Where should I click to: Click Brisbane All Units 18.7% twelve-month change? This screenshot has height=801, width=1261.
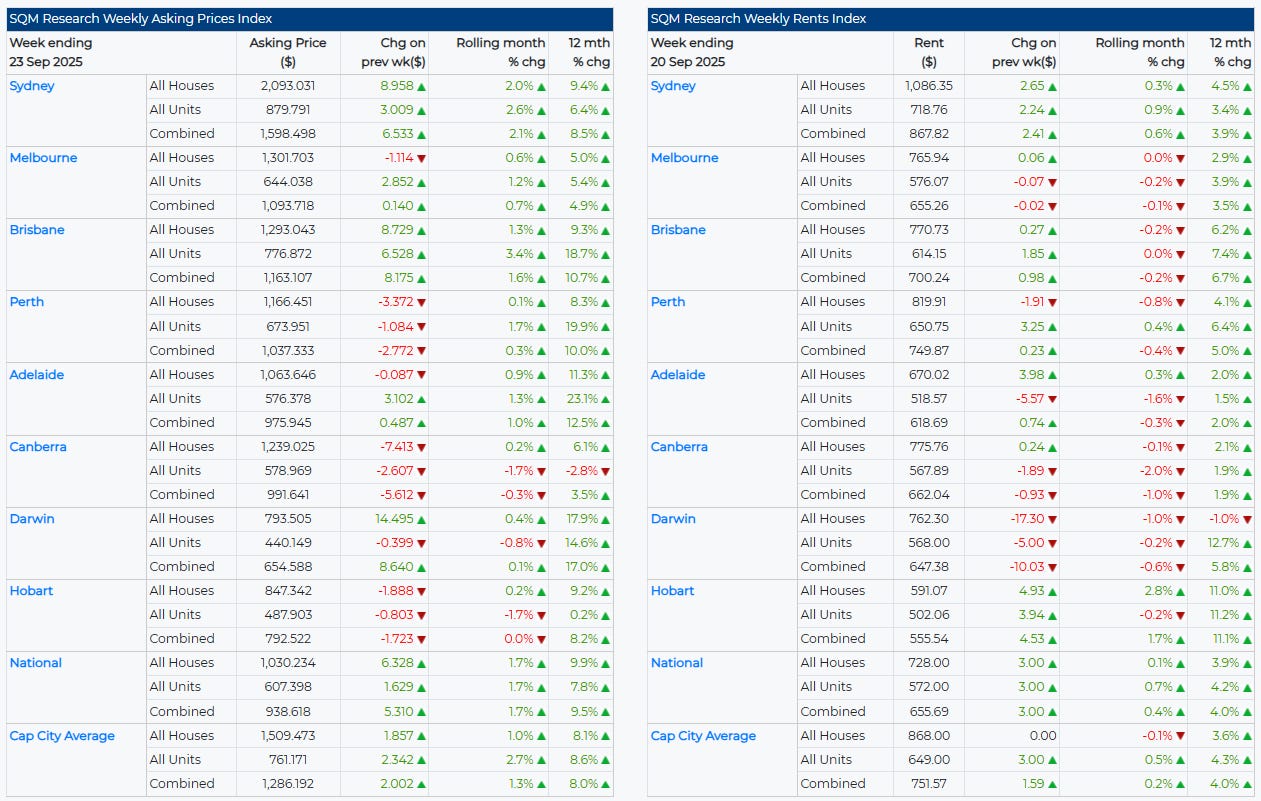click(x=582, y=254)
